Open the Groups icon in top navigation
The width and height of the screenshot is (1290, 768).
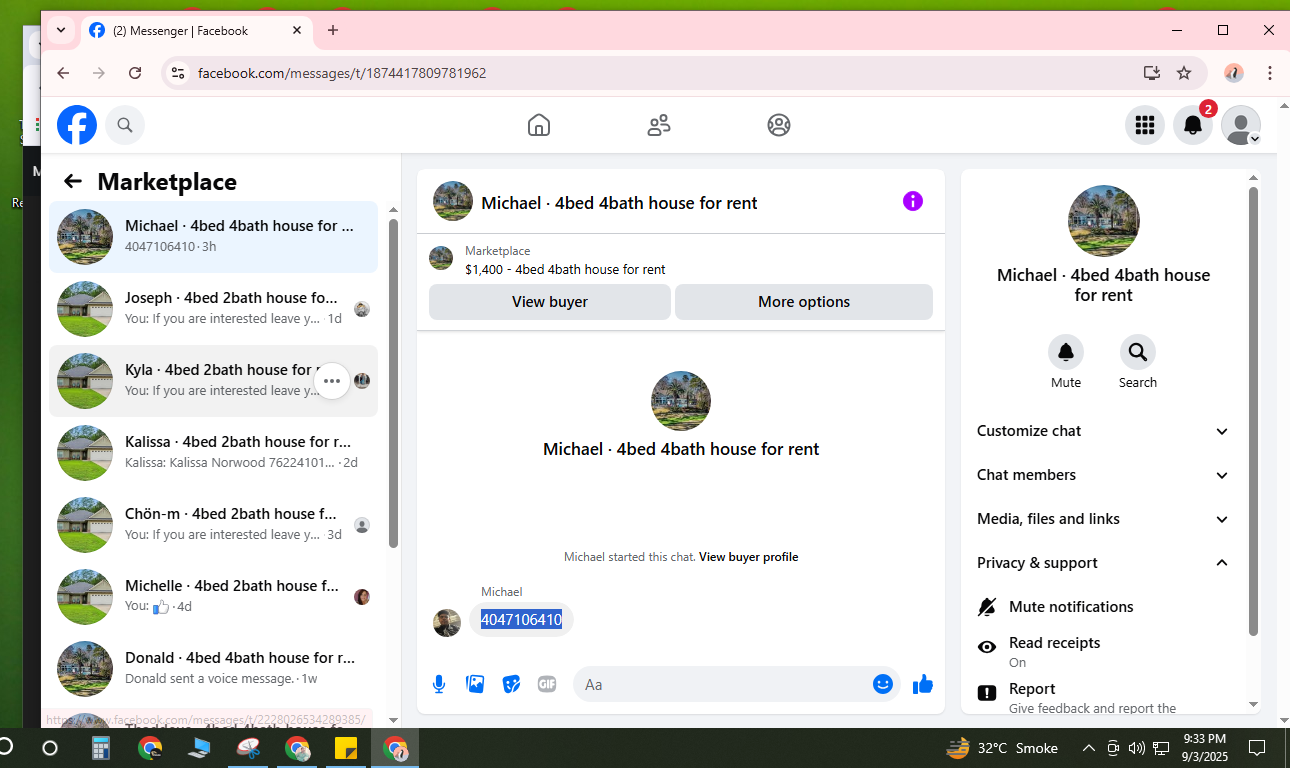click(x=779, y=125)
